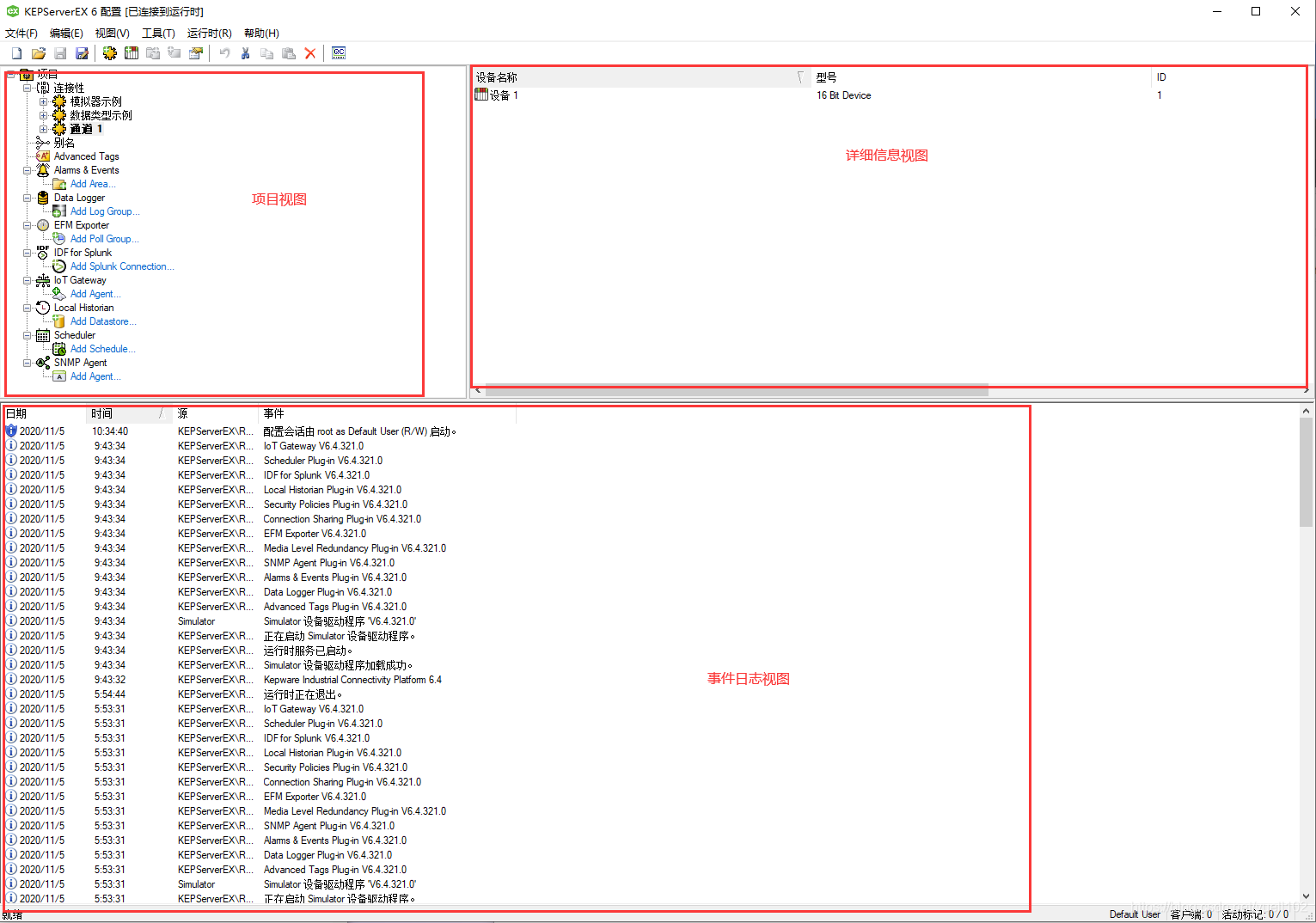
Task: Click the New Tag Group toolbar icon
Action: [153, 53]
